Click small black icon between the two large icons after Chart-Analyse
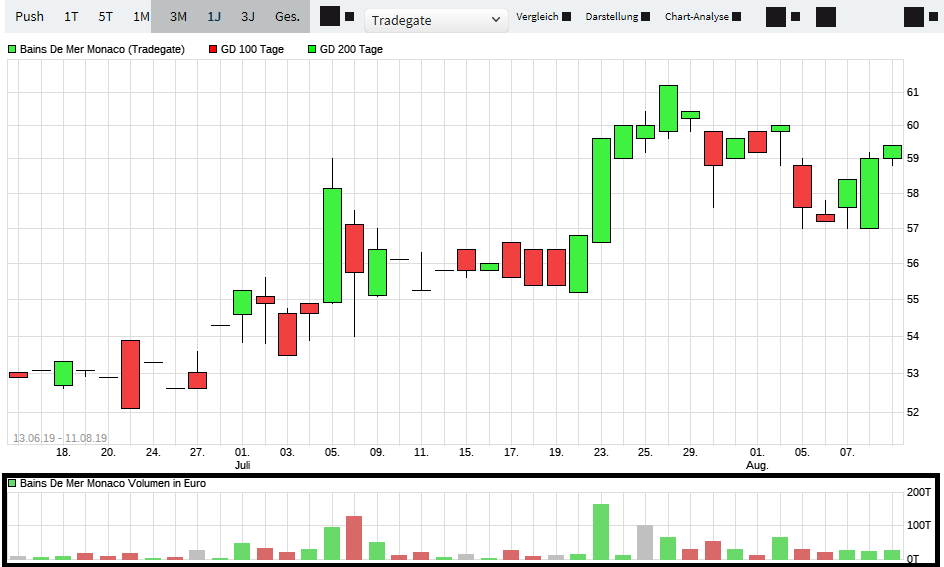Screen dimensions: 944x567 pyautogui.click(x=795, y=16)
